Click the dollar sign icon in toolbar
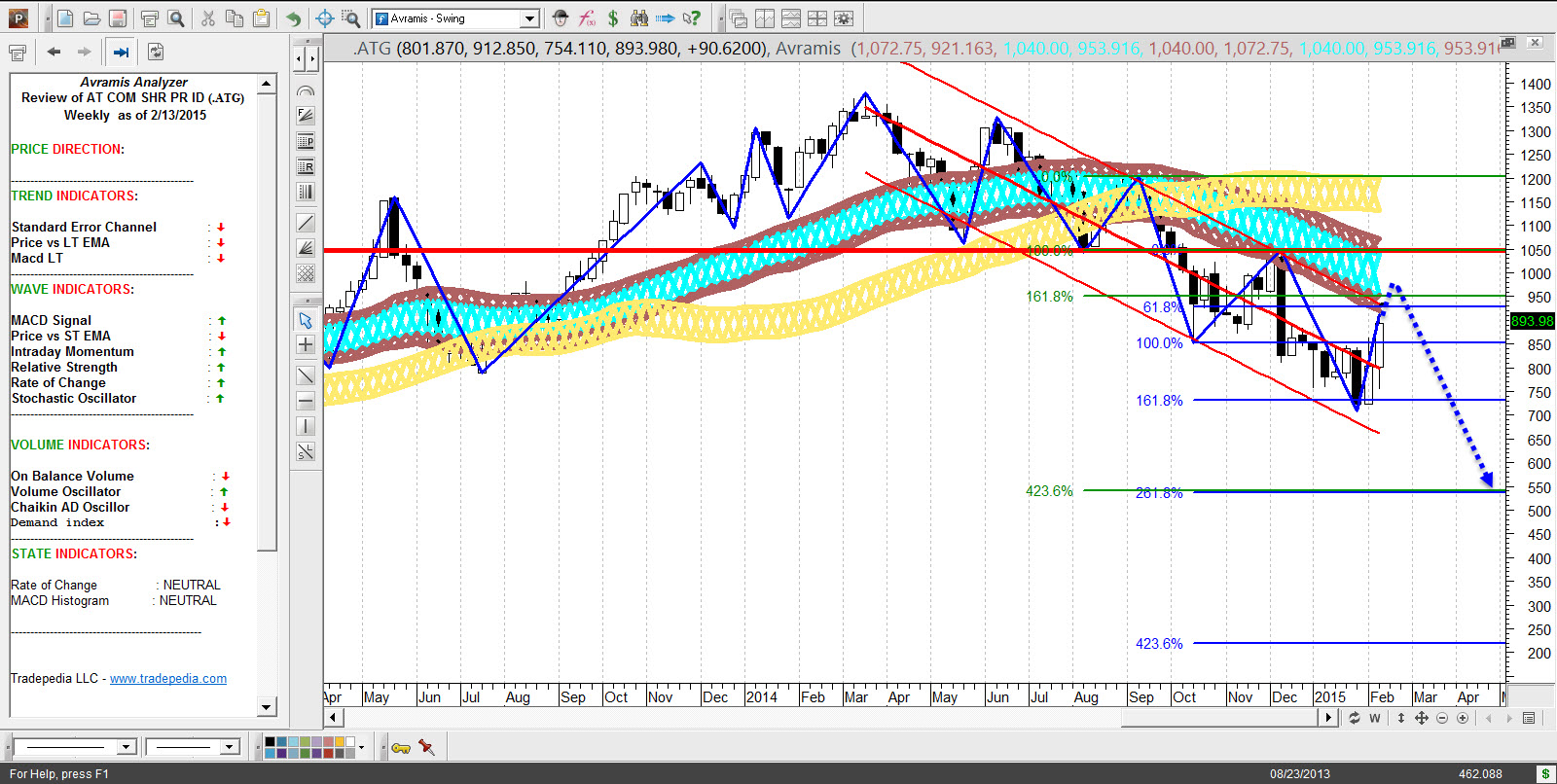This screenshot has width=1557, height=784. [613, 18]
